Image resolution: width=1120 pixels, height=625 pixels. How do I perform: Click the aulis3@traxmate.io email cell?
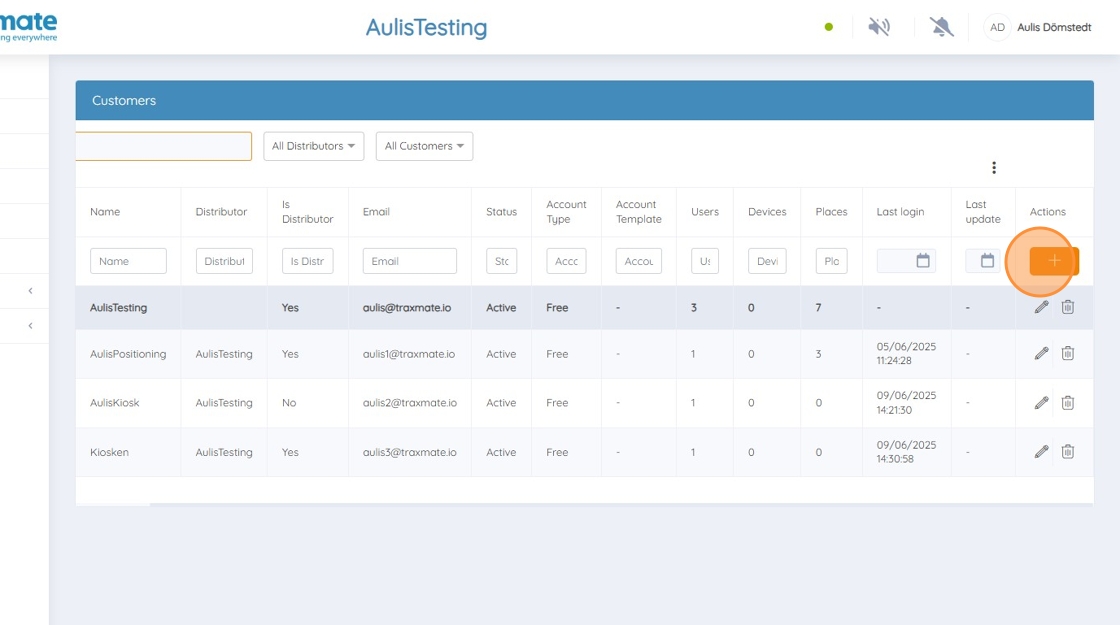(x=410, y=452)
